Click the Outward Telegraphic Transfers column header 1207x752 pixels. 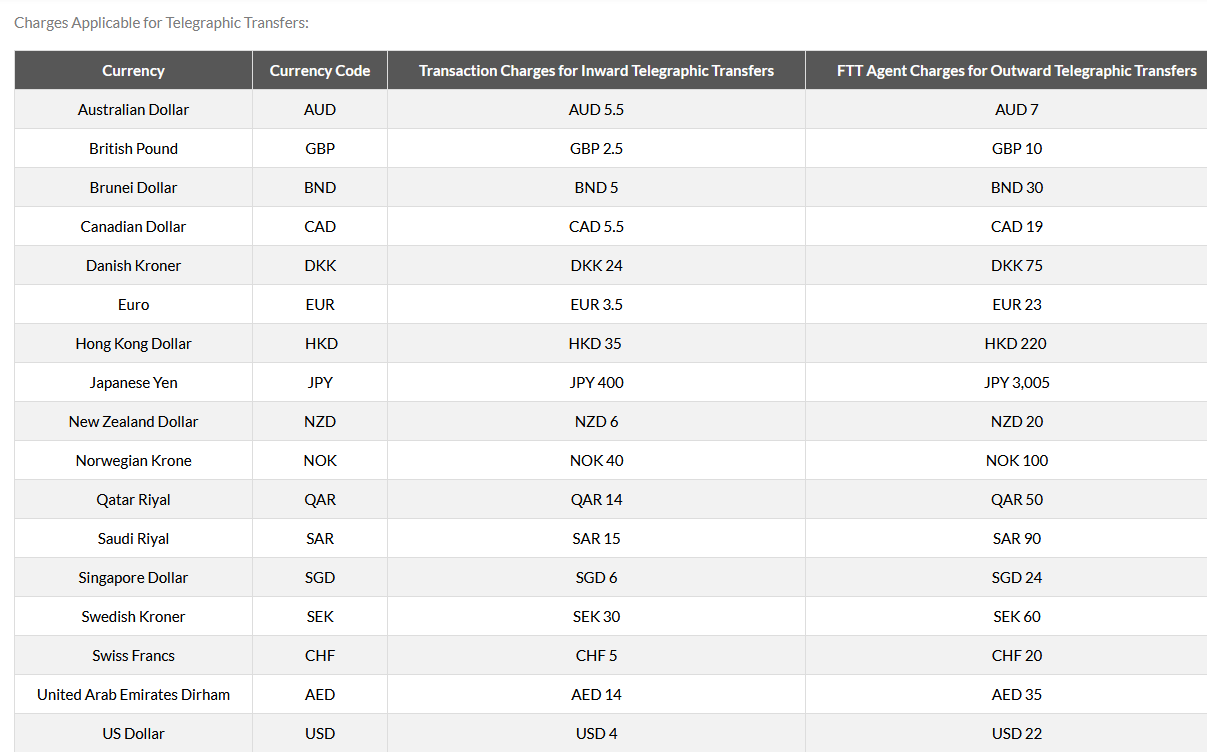[1016, 71]
